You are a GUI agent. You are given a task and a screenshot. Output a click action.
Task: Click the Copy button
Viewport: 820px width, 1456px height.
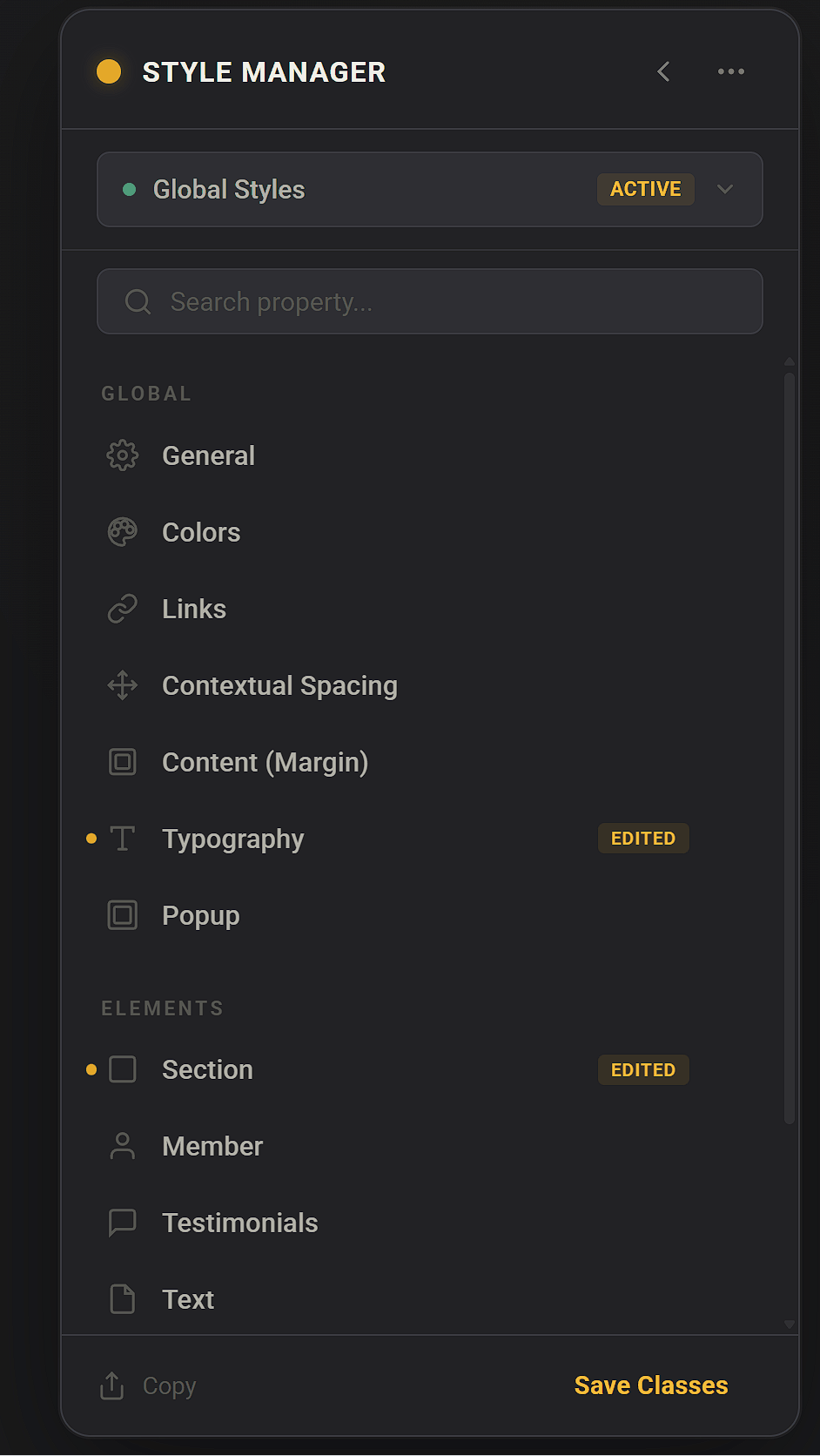point(149,1385)
